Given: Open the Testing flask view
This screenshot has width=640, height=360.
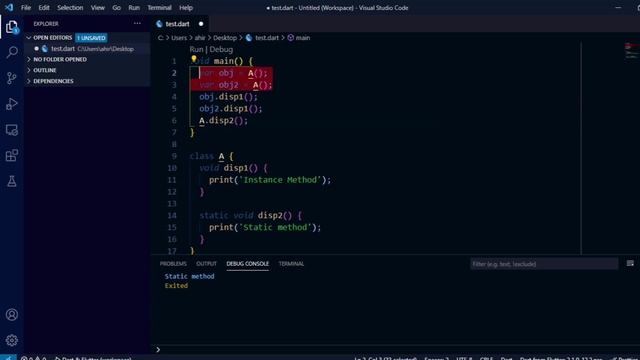Looking at the screenshot, I should [12, 181].
